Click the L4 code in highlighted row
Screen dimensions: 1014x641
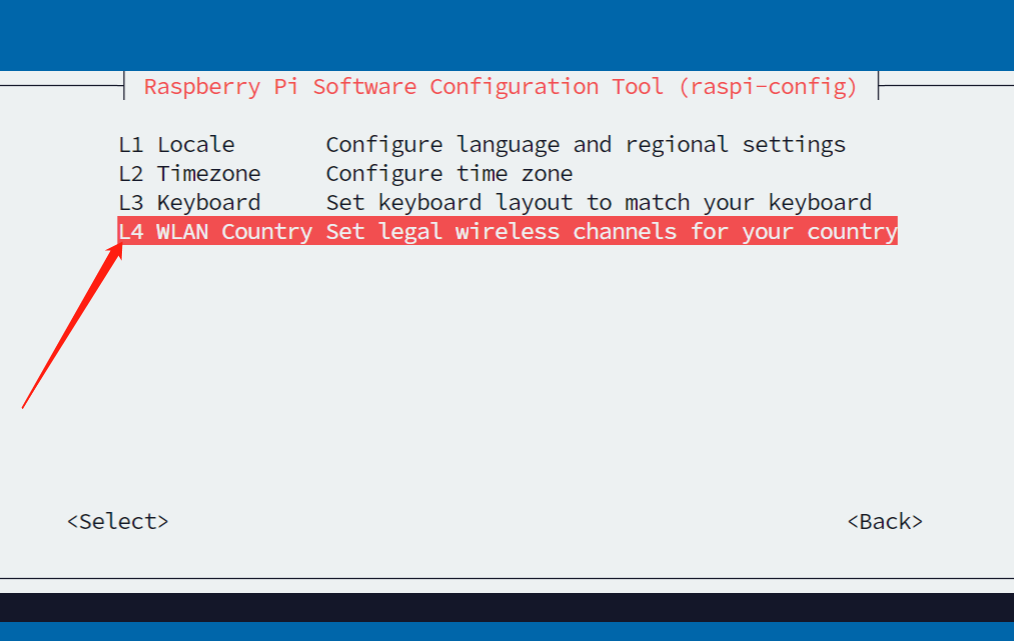click(131, 232)
